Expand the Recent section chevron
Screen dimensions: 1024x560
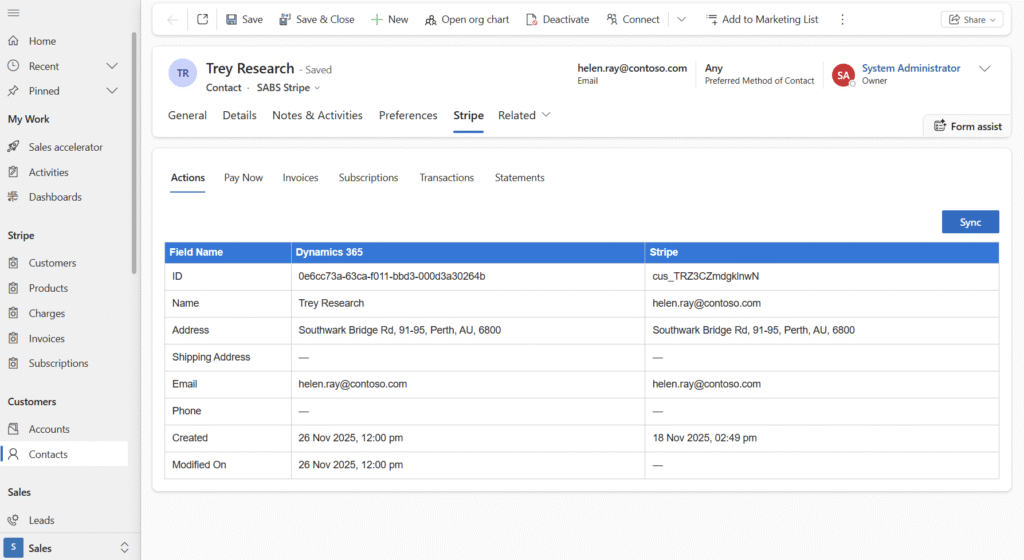(112, 66)
